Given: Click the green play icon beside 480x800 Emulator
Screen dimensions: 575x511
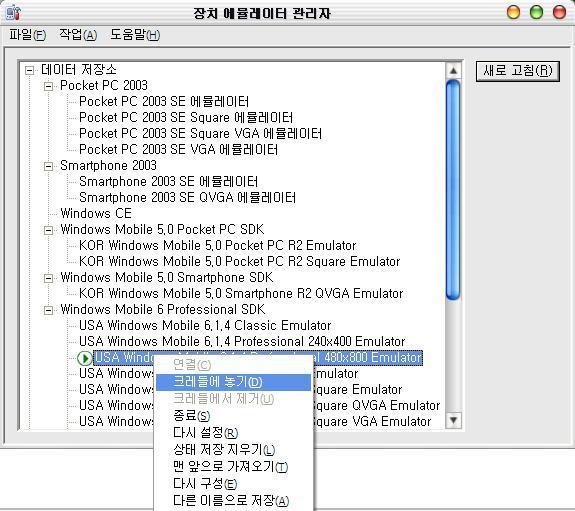Looking at the screenshot, I should [x=85, y=358].
